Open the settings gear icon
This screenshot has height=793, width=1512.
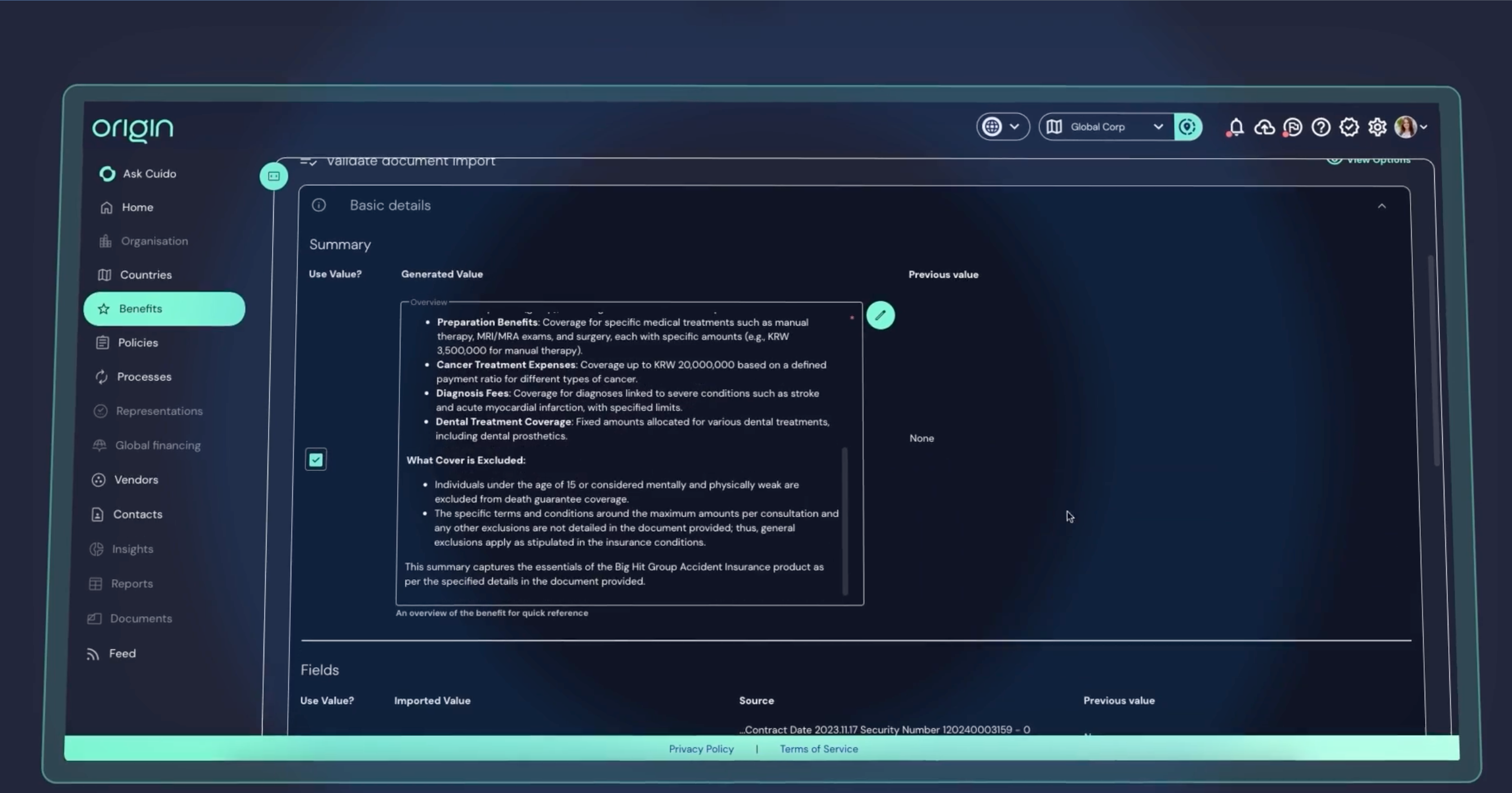coord(1377,127)
